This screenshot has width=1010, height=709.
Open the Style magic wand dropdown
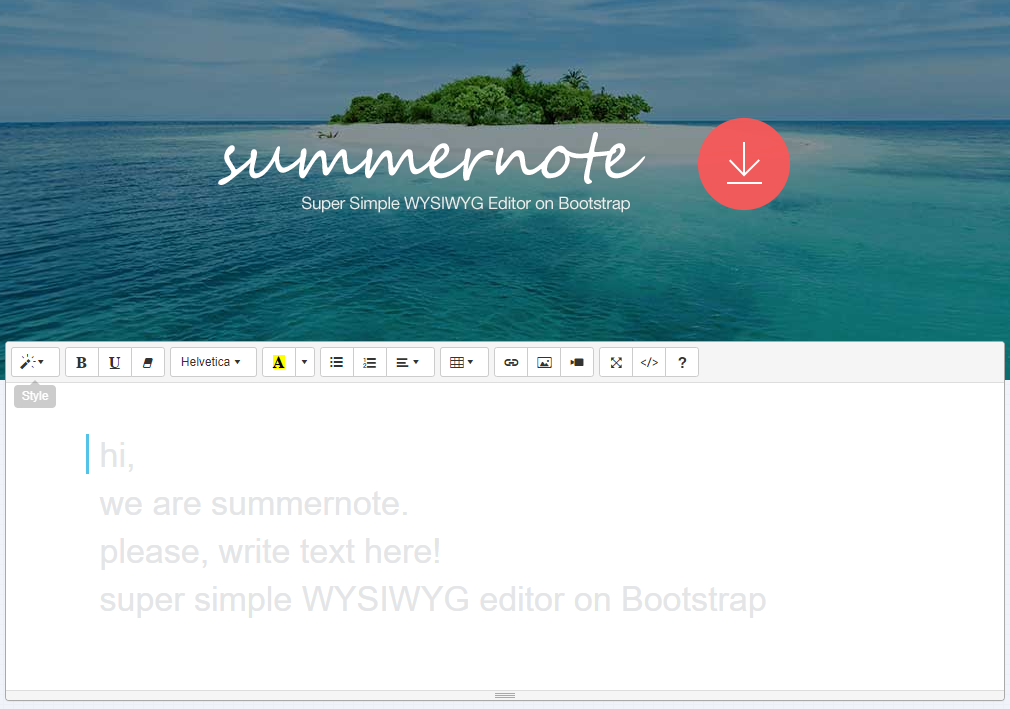(x=35, y=362)
